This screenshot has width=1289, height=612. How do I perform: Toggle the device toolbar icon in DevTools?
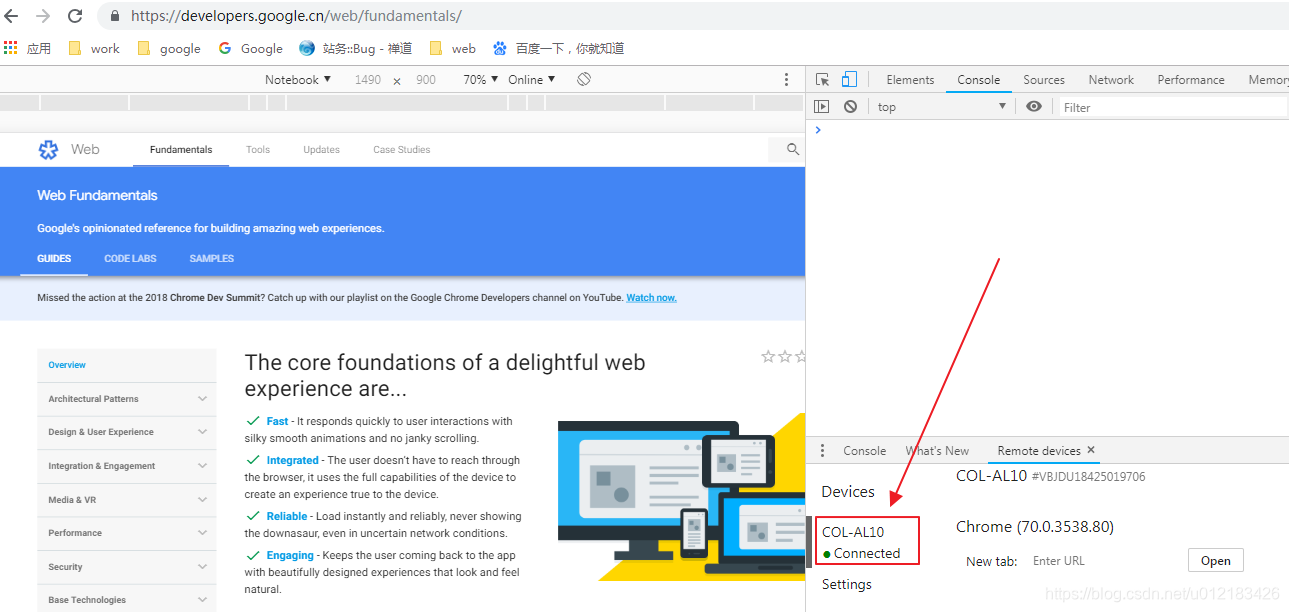pos(849,80)
